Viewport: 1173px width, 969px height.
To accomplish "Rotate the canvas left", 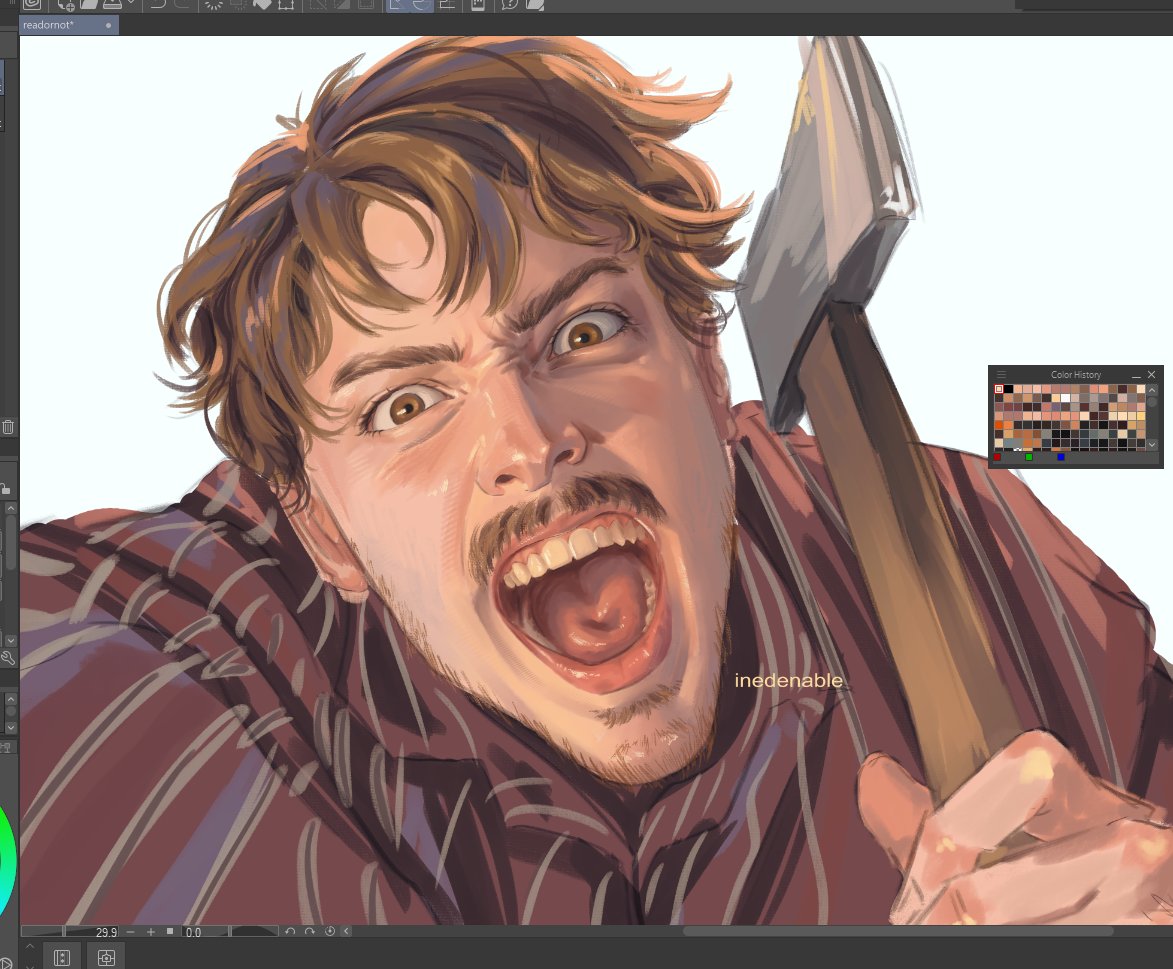I will (x=290, y=932).
